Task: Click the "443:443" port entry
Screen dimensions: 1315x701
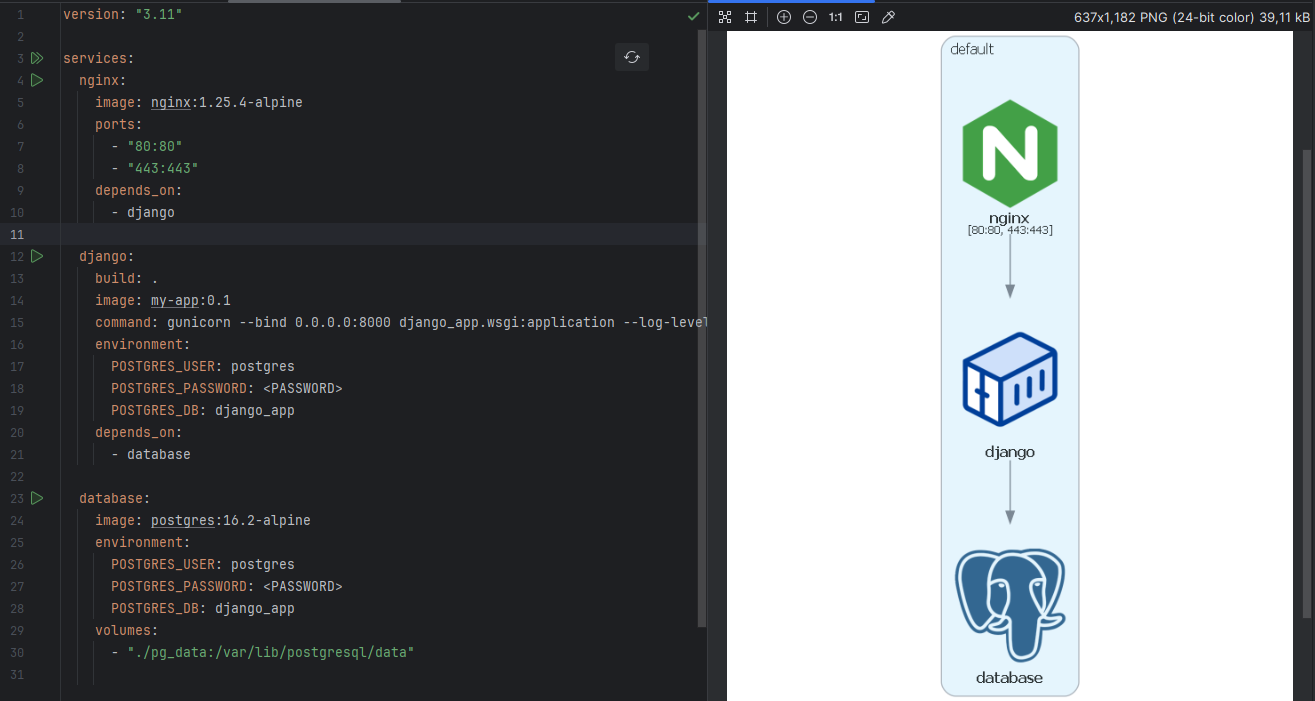Action: click(x=163, y=168)
